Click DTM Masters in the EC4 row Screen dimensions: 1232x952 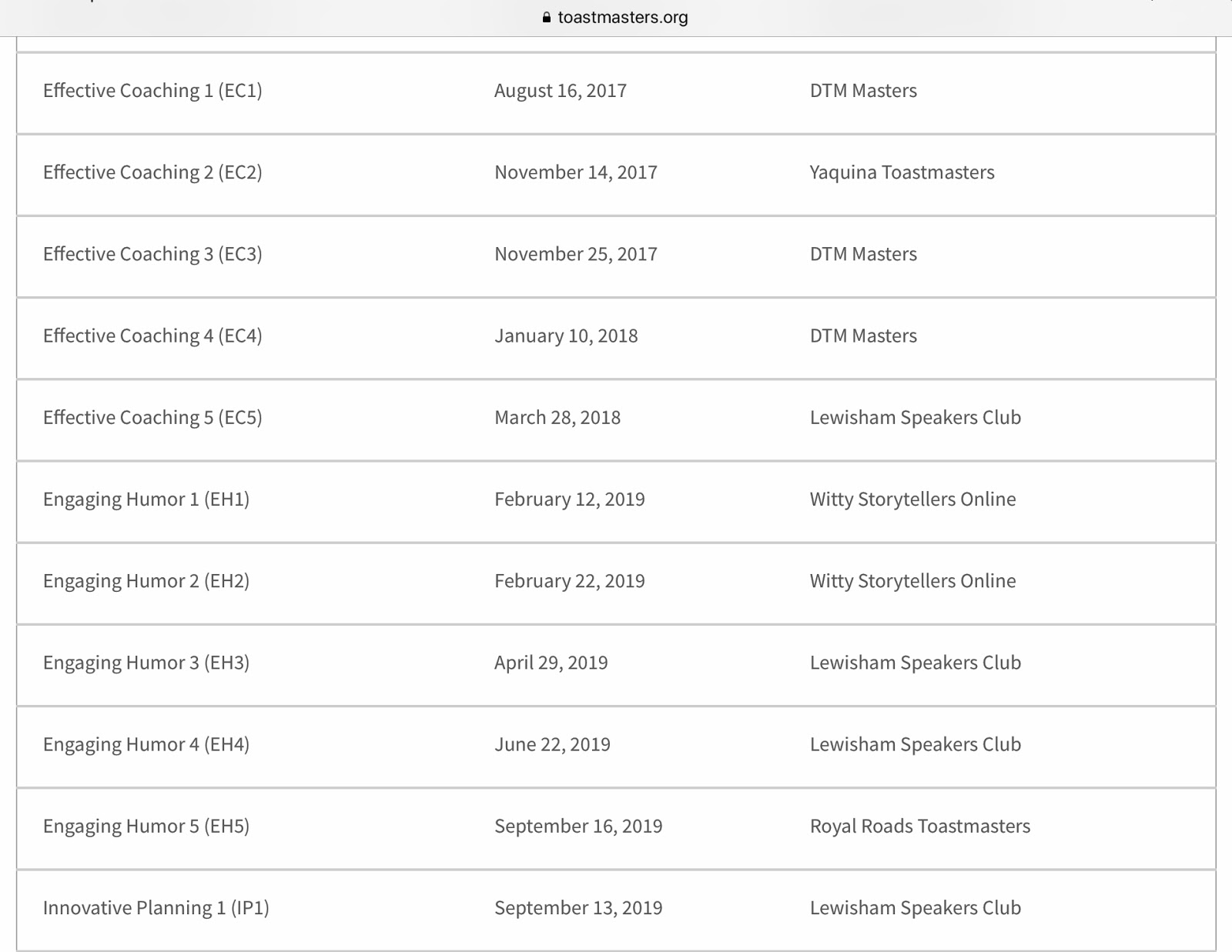(863, 336)
